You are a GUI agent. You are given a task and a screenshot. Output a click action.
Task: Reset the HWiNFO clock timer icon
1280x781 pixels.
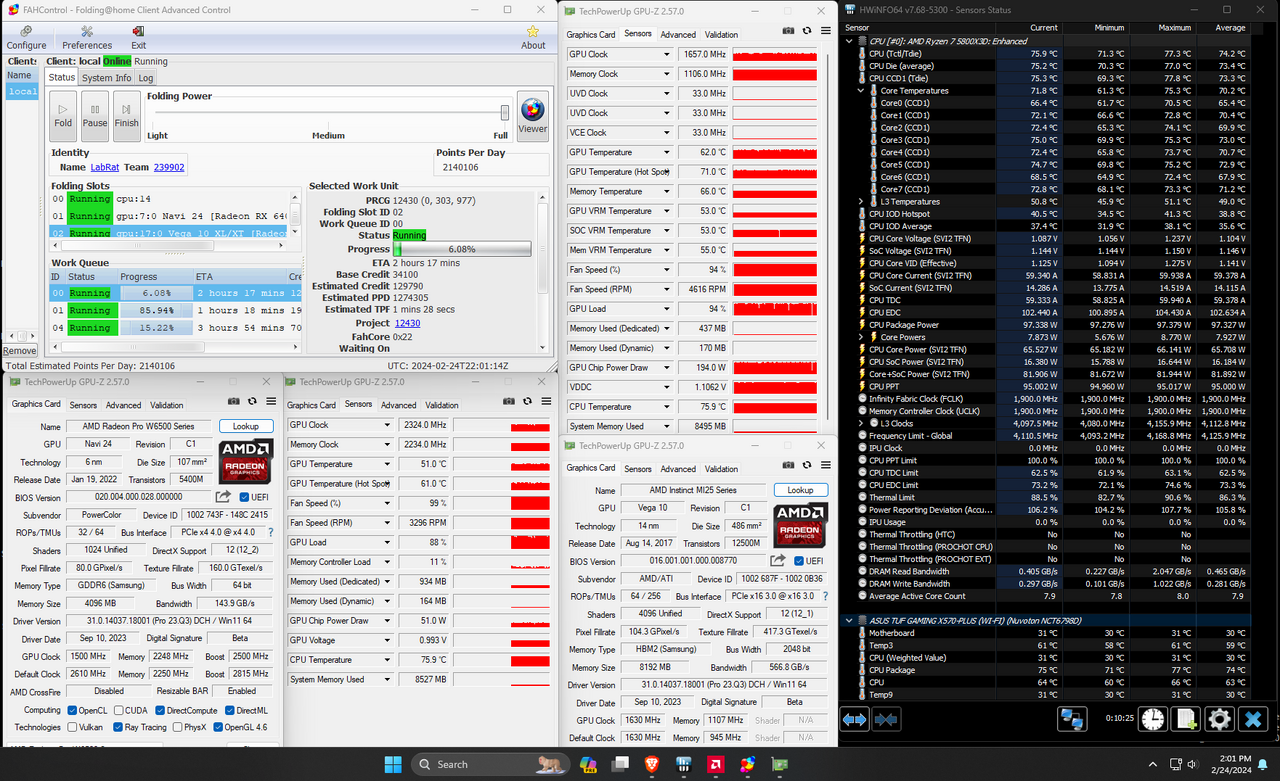[1153, 719]
